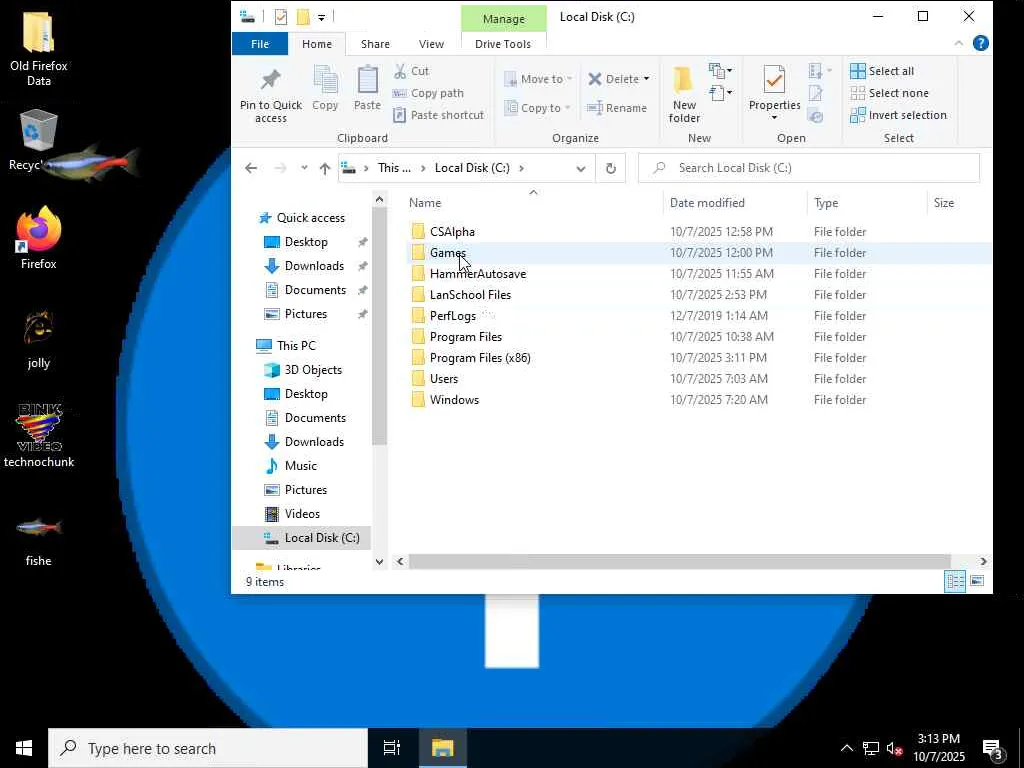Viewport: 1024px width, 768px height.
Task: Click the Search Local Disk (C:) field
Action: 808,168
